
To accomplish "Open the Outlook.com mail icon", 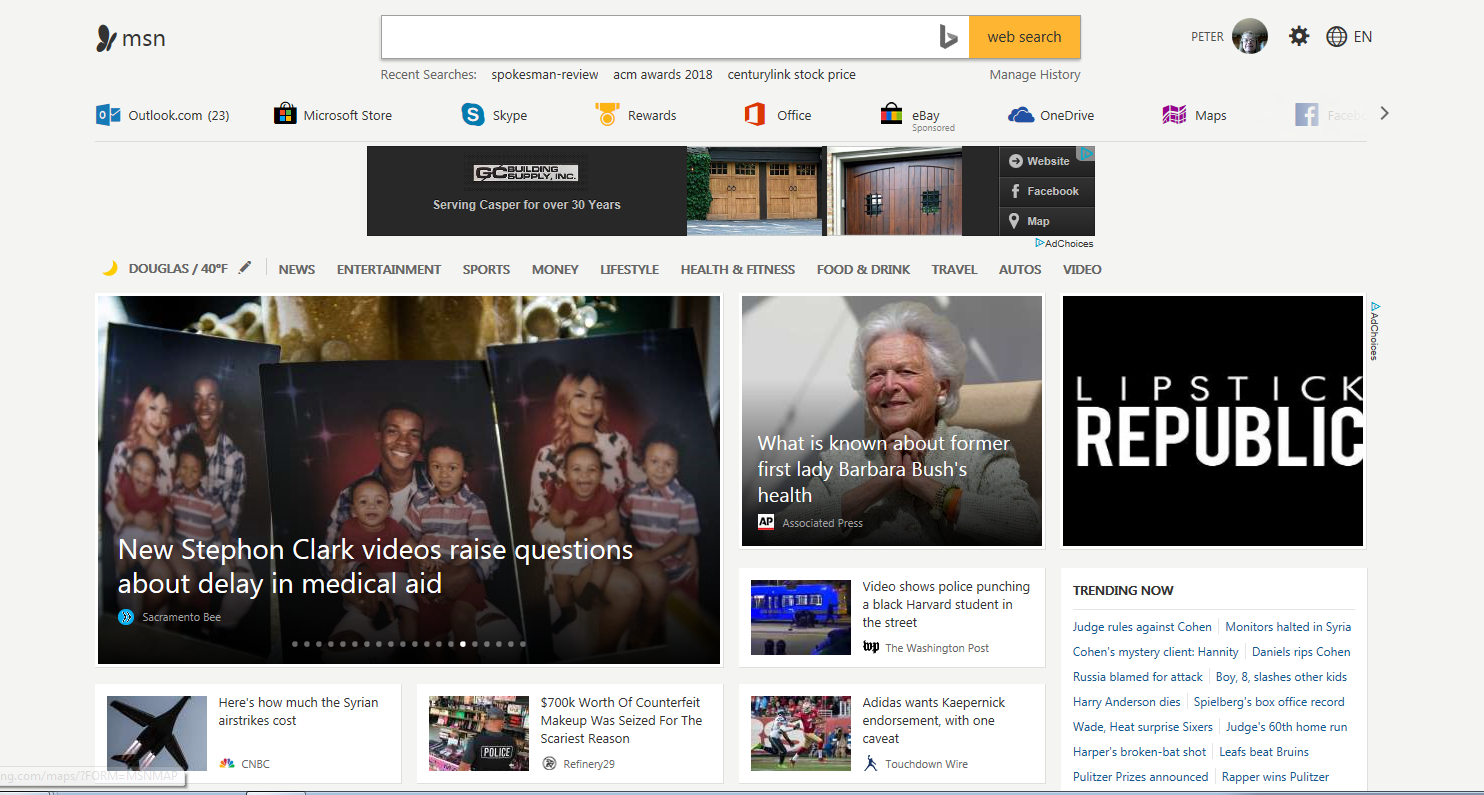I will pyautogui.click(x=108, y=115).
